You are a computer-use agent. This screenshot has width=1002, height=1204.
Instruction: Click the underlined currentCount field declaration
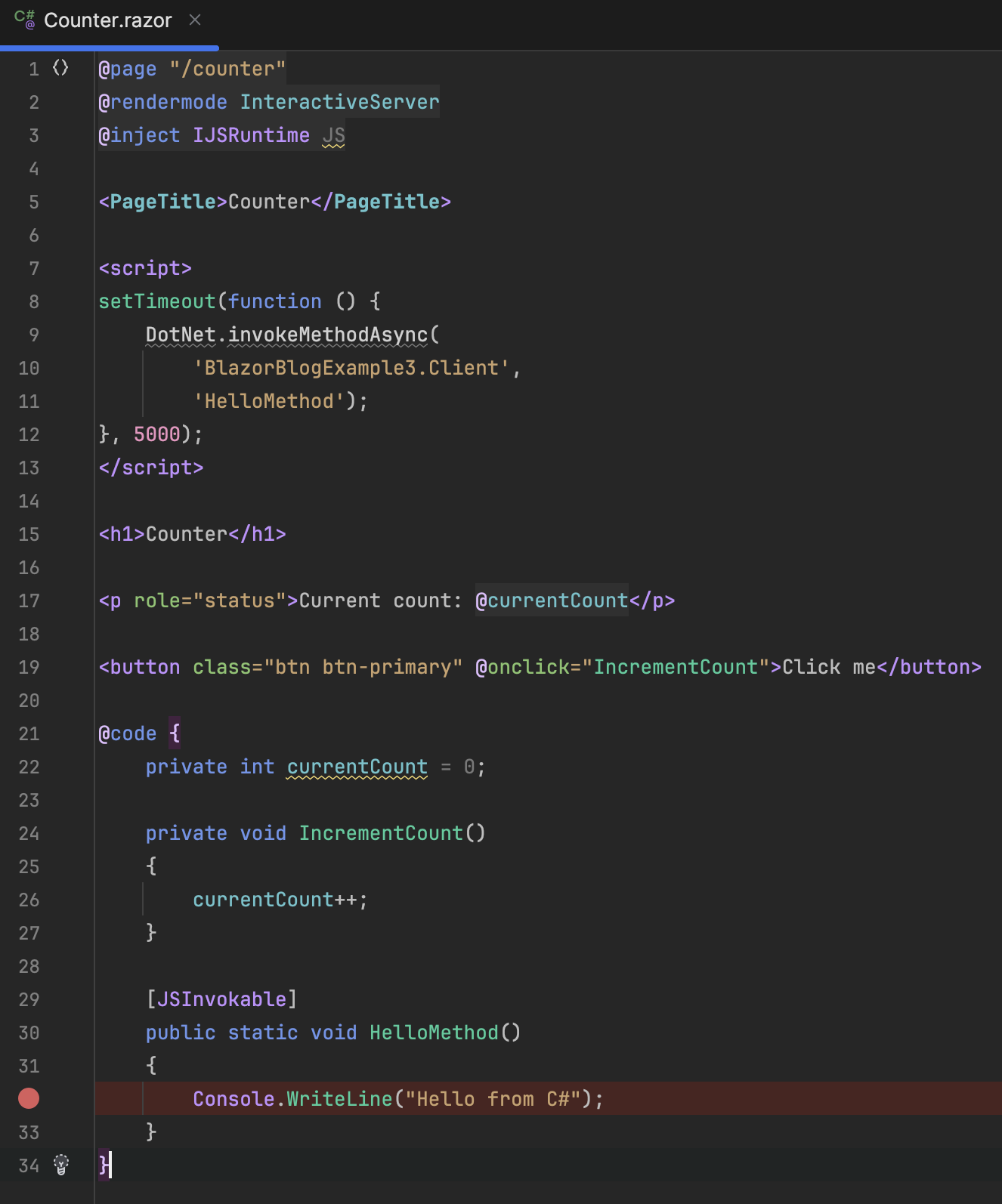click(357, 767)
